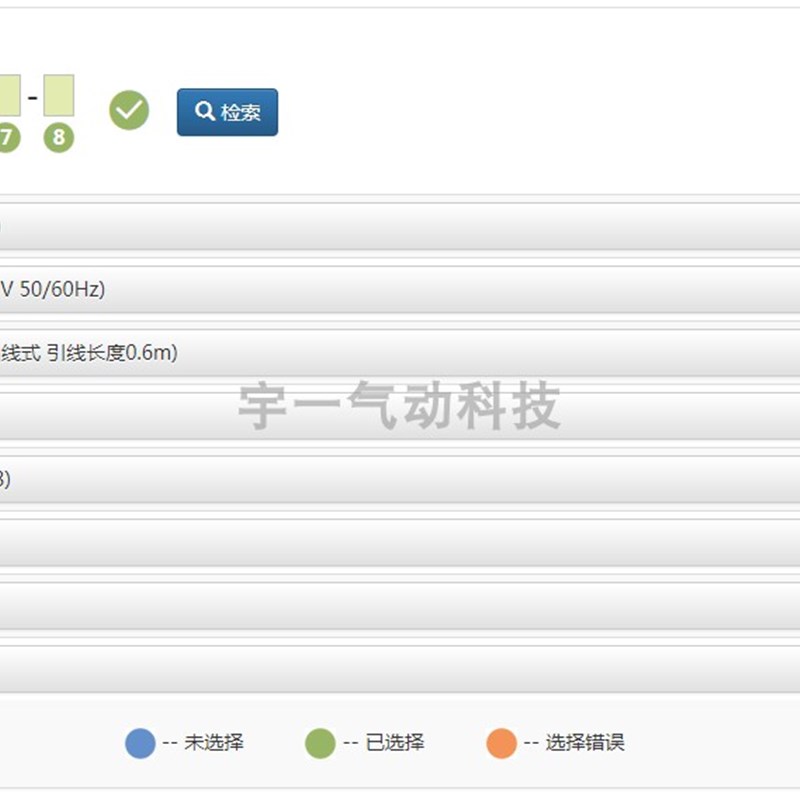Expand the V 50/60Hz option bar
The image size is (800, 800).
coord(400,291)
